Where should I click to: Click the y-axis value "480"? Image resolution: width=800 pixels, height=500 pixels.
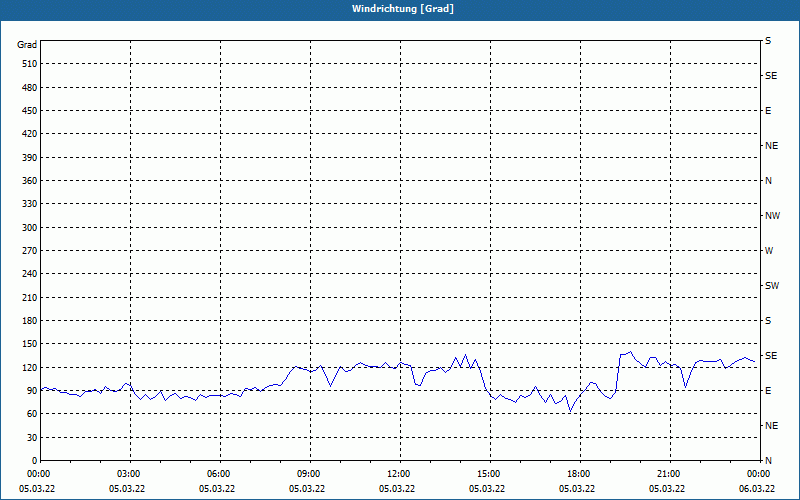point(30,88)
